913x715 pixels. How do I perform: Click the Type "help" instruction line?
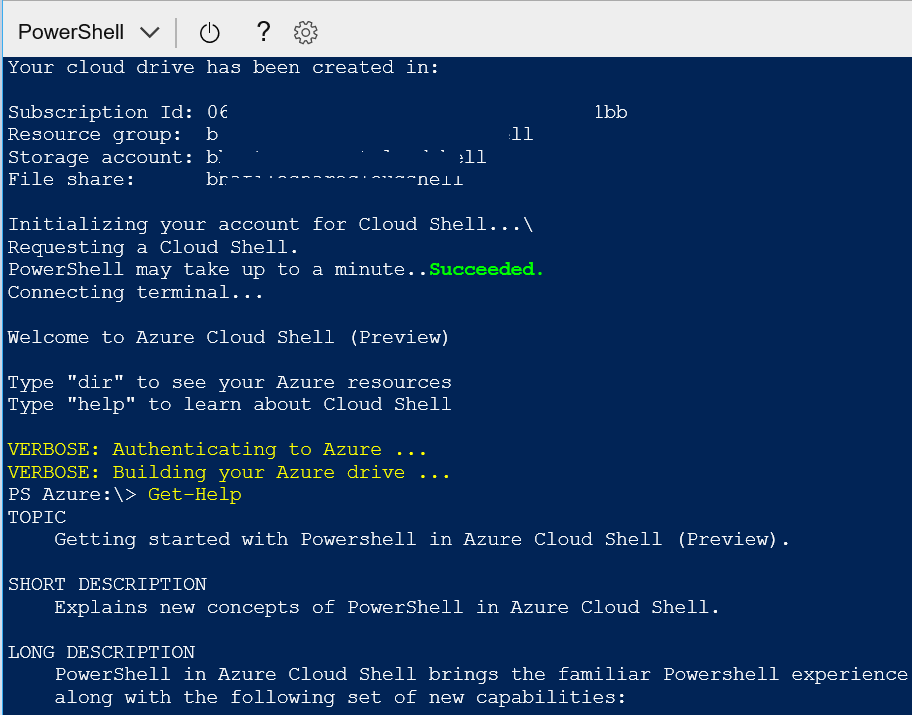point(229,404)
